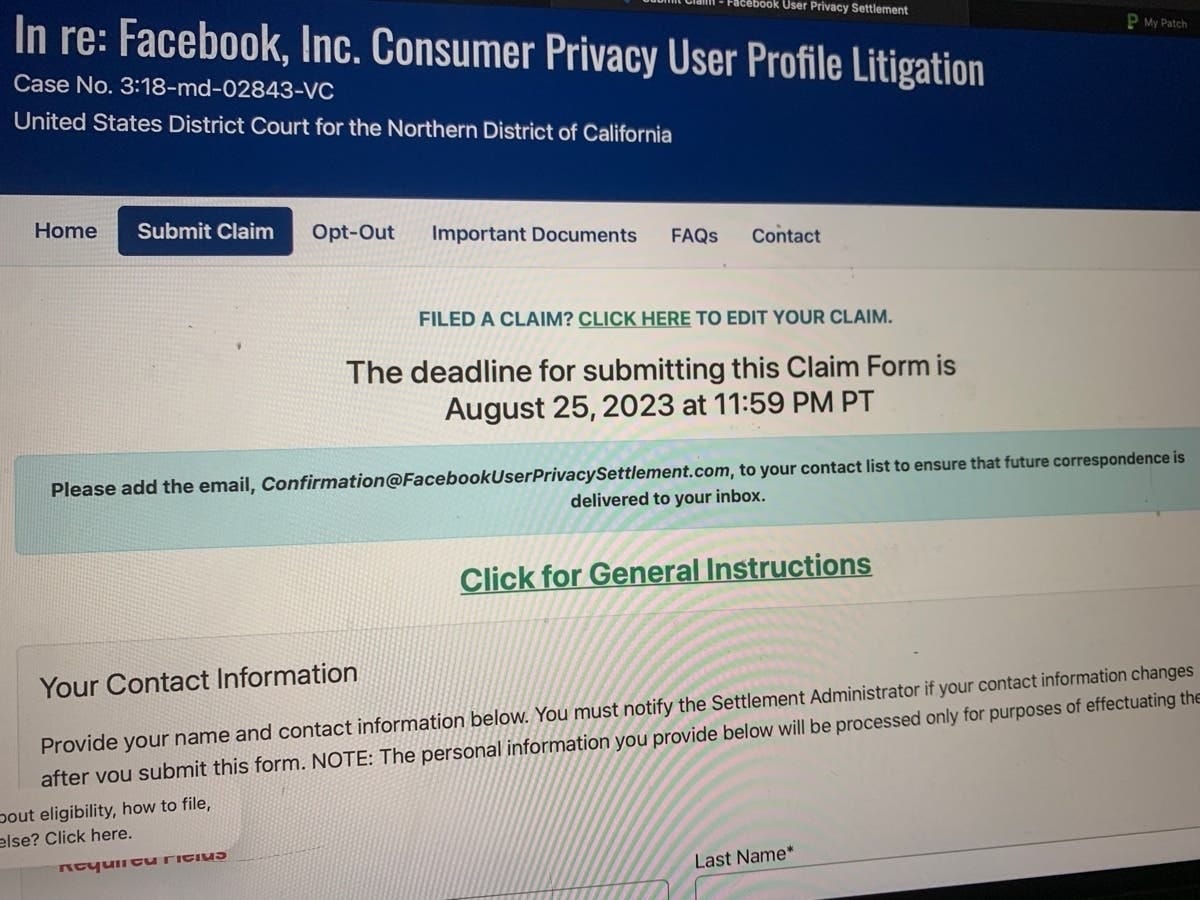Switch to the Submit Claim tab

(204, 232)
